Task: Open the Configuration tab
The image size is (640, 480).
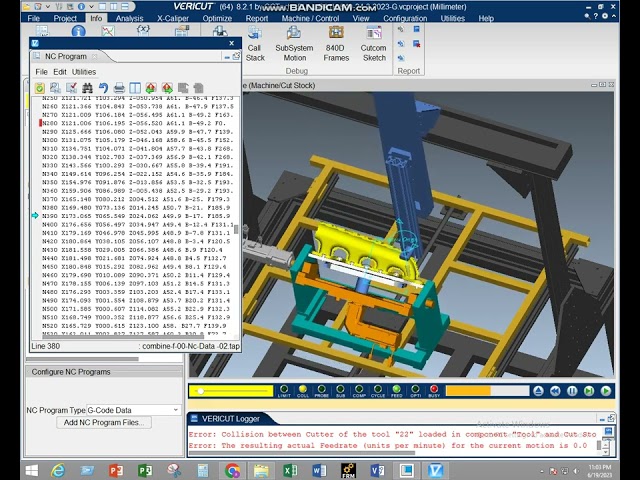Action: (x=405, y=18)
